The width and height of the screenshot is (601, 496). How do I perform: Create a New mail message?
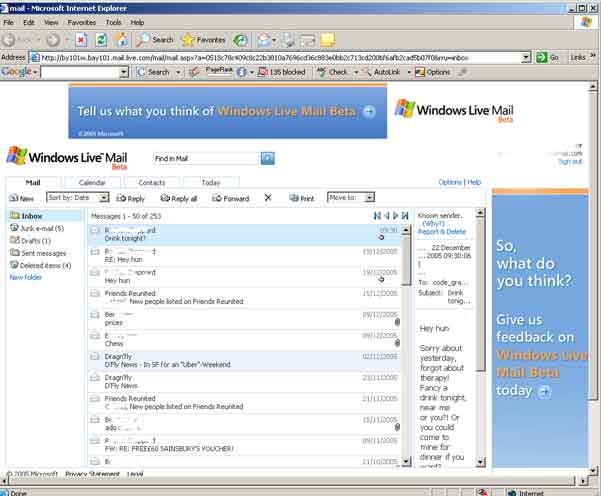(21, 198)
